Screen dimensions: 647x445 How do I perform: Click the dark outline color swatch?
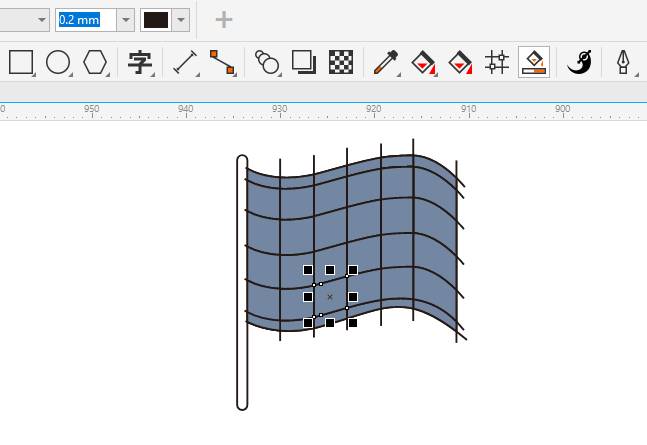156,20
